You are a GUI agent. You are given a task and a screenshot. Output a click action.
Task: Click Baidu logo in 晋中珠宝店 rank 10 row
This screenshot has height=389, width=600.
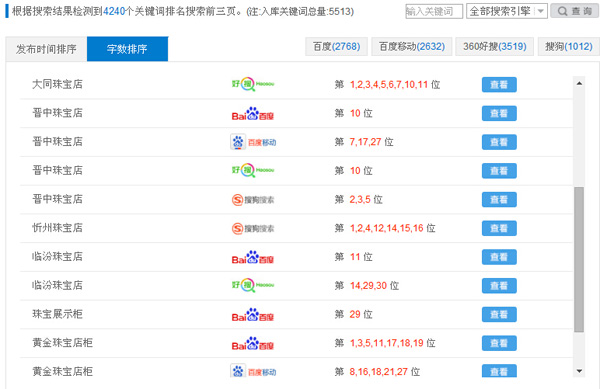pos(253,114)
